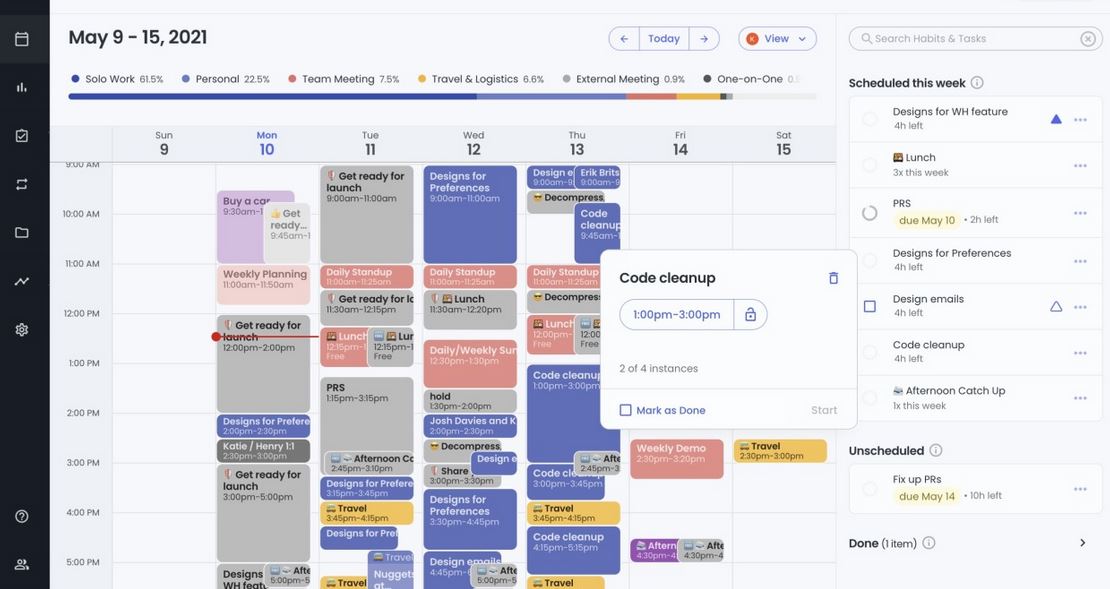
Task: Select Monday 10 day header
Action: pos(267,144)
